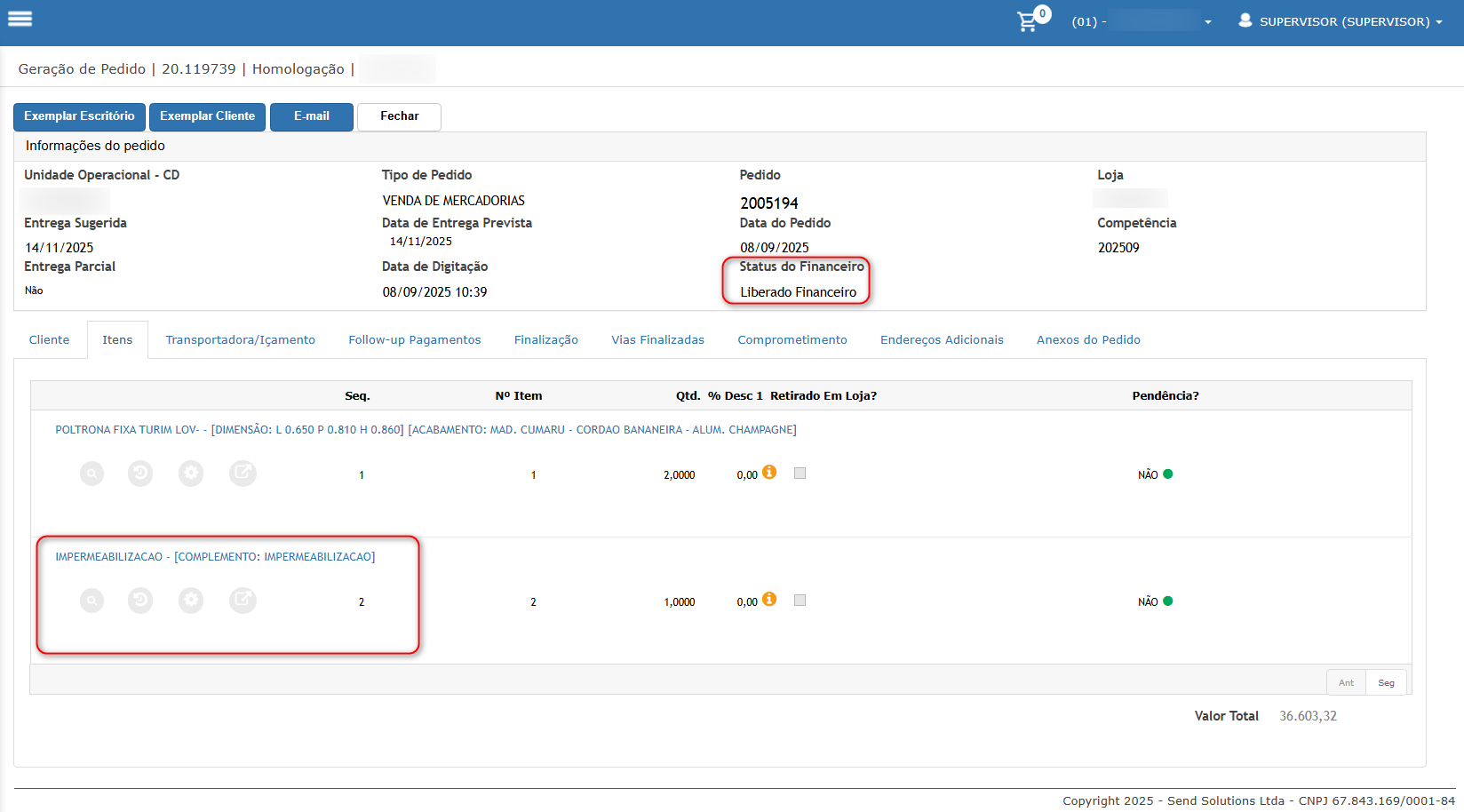Screen dimensions: 1464x812
Task: Open gear settings for IMPERMEABILIZACAO item
Action: [191, 601]
